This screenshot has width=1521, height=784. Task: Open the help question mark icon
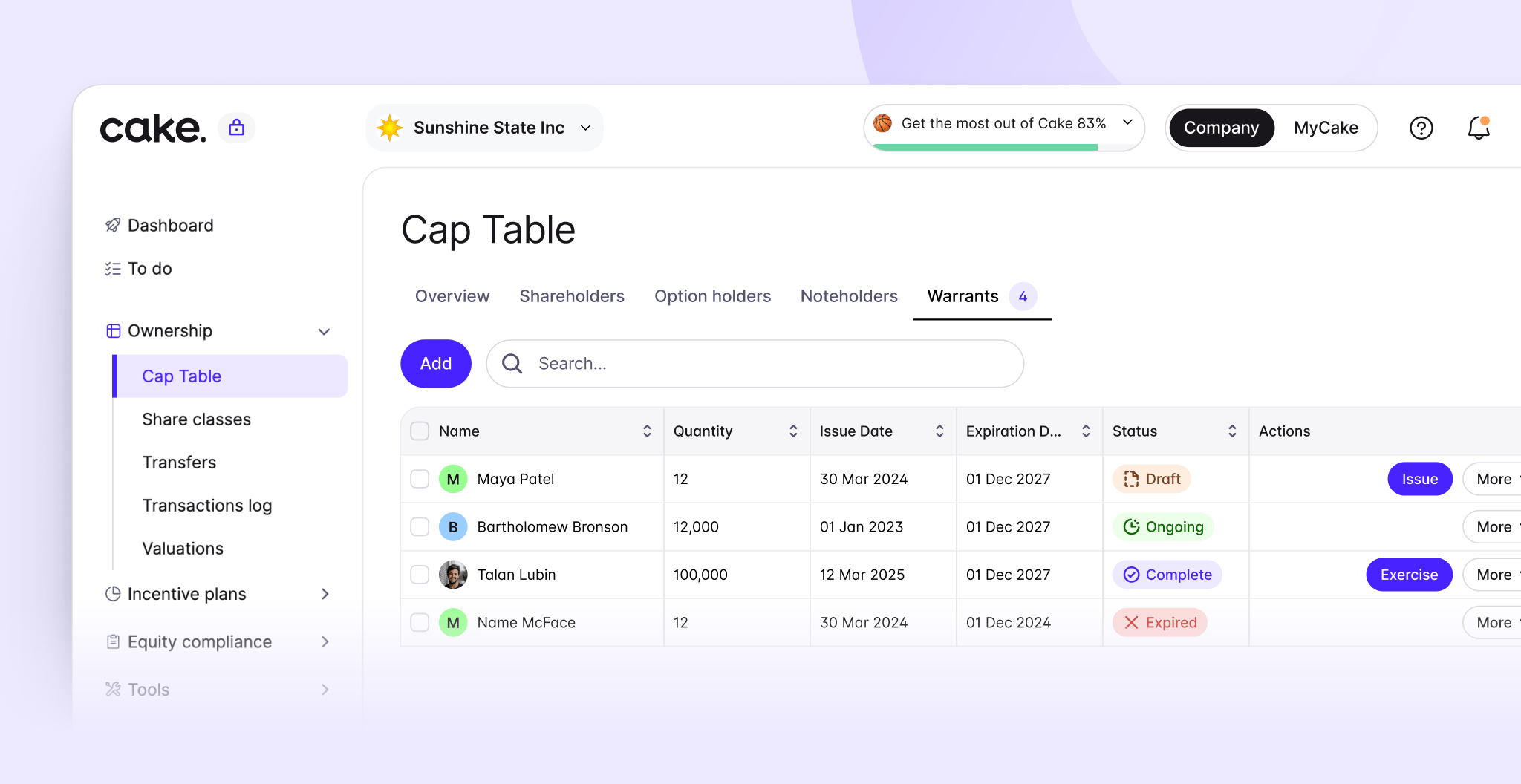point(1421,128)
